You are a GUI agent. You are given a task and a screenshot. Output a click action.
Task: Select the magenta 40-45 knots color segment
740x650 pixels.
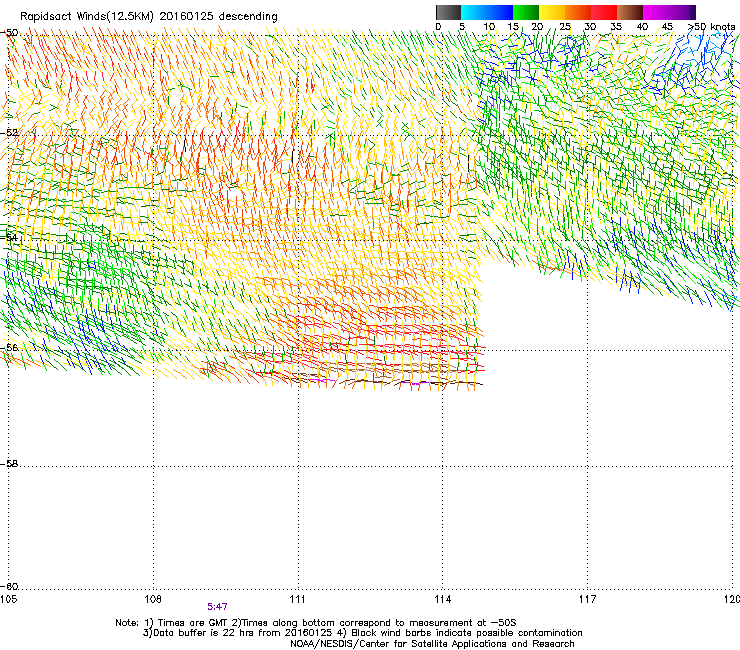click(x=656, y=12)
